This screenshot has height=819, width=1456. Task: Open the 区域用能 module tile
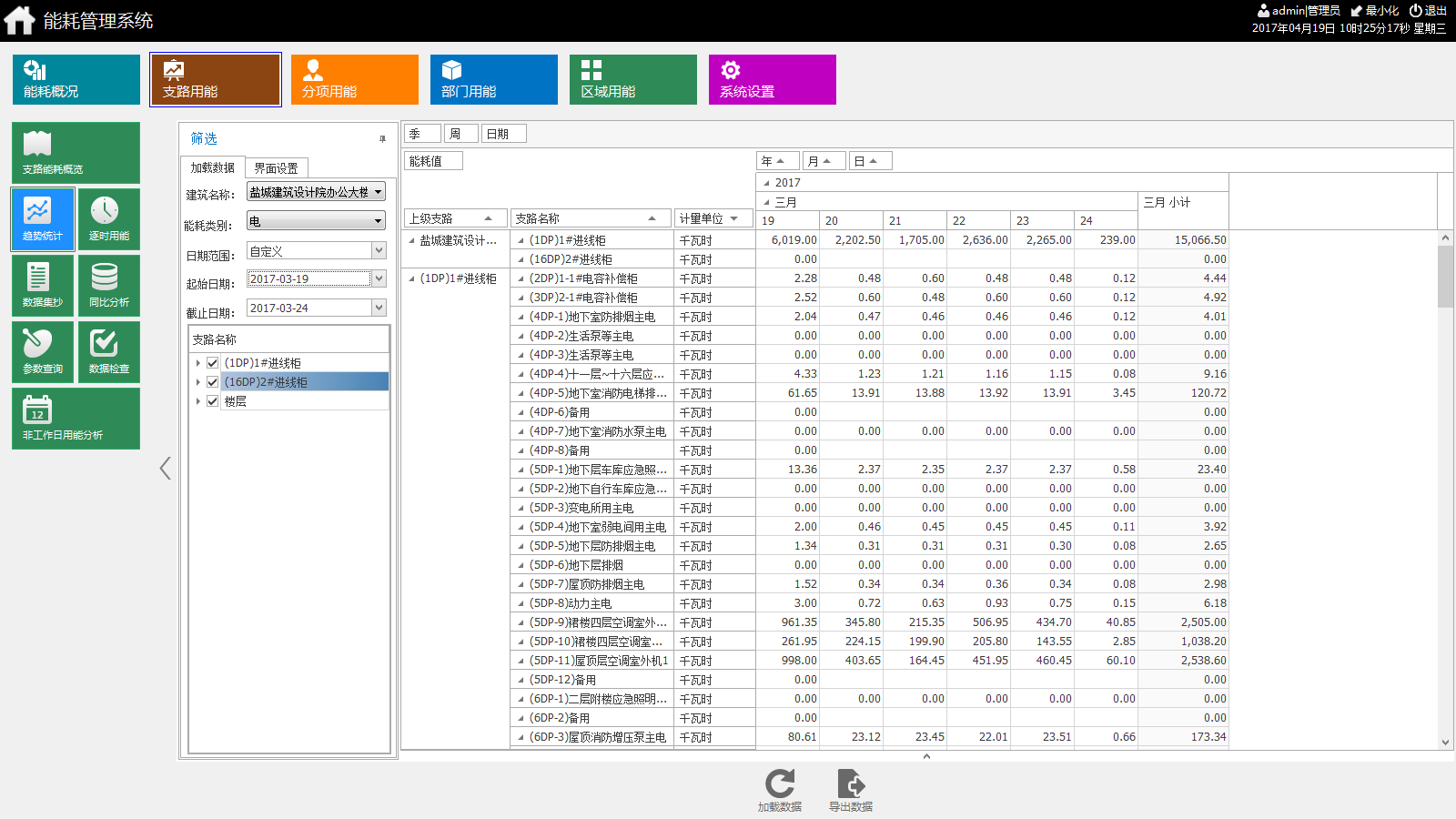click(633, 79)
